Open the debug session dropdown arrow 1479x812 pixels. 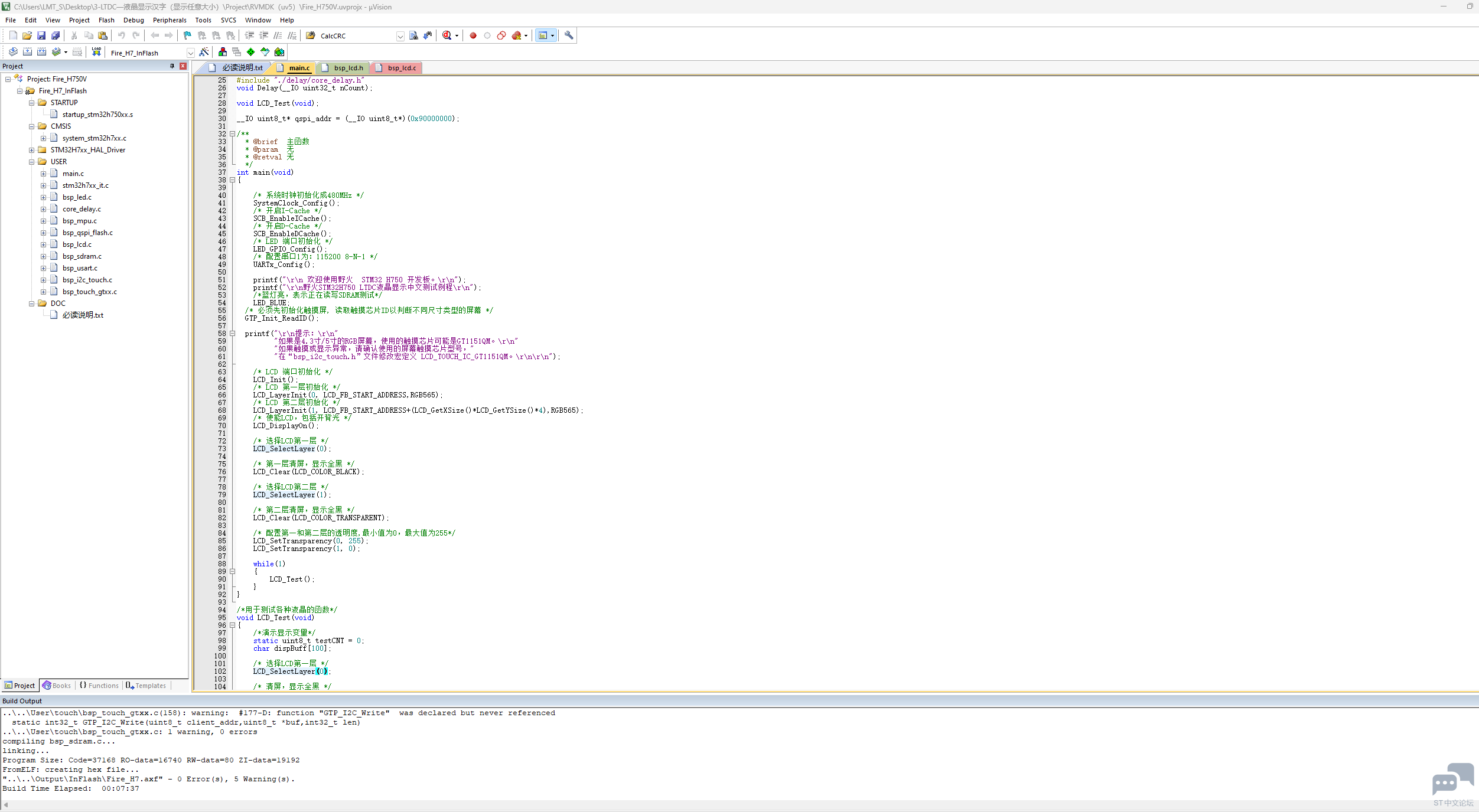(x=457, y=35)
